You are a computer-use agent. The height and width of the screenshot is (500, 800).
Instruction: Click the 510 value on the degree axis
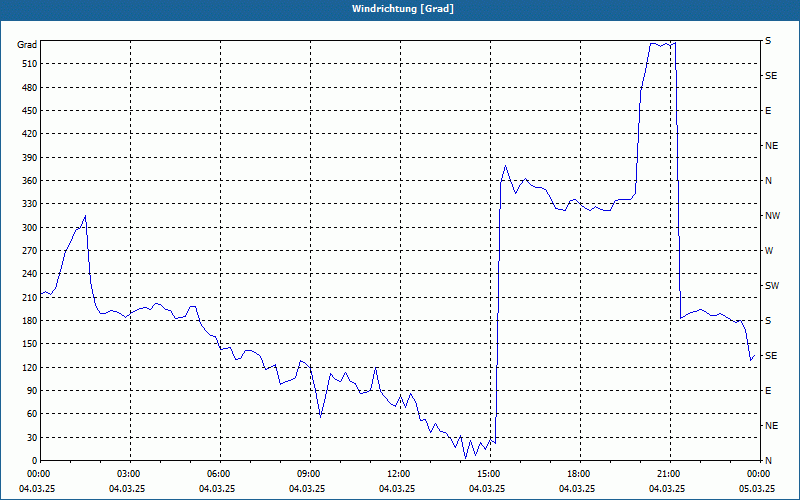pos(30,64)
